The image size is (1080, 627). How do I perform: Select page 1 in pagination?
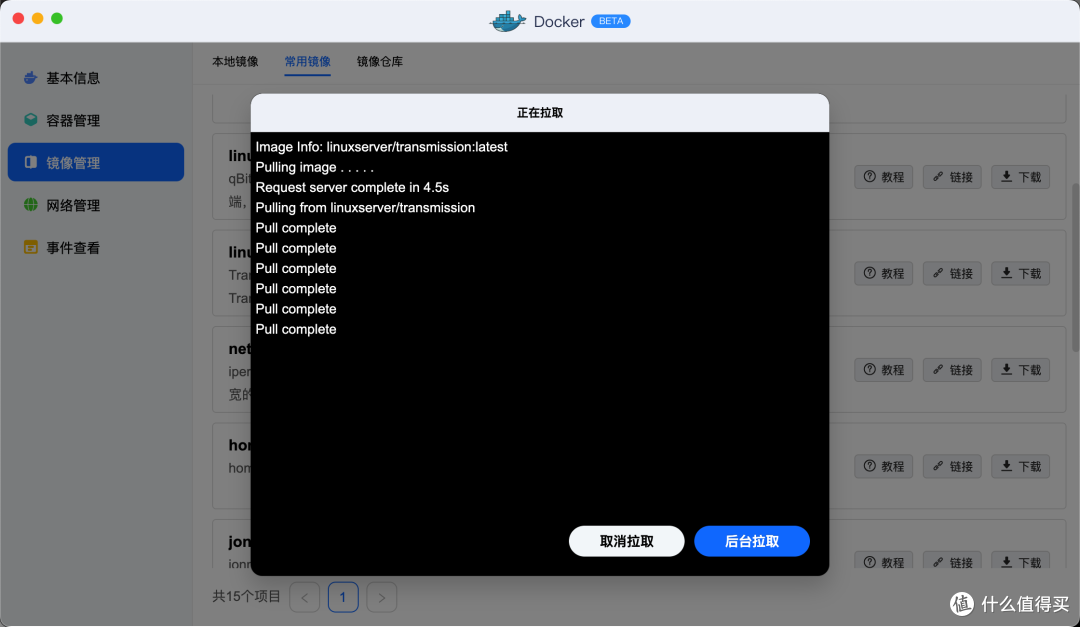point(343,597)
